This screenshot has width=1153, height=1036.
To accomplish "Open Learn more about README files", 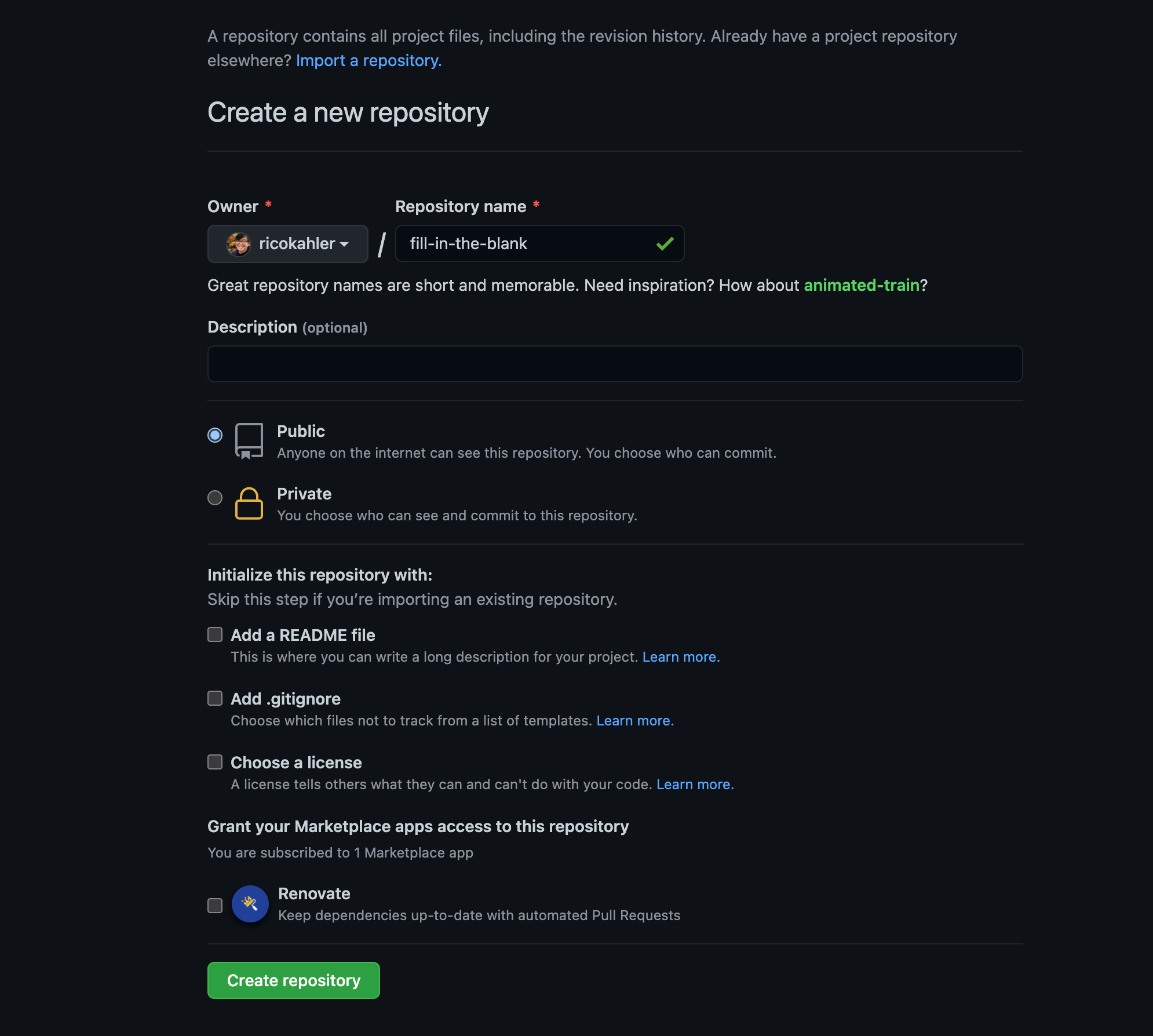I will [681, 656].
